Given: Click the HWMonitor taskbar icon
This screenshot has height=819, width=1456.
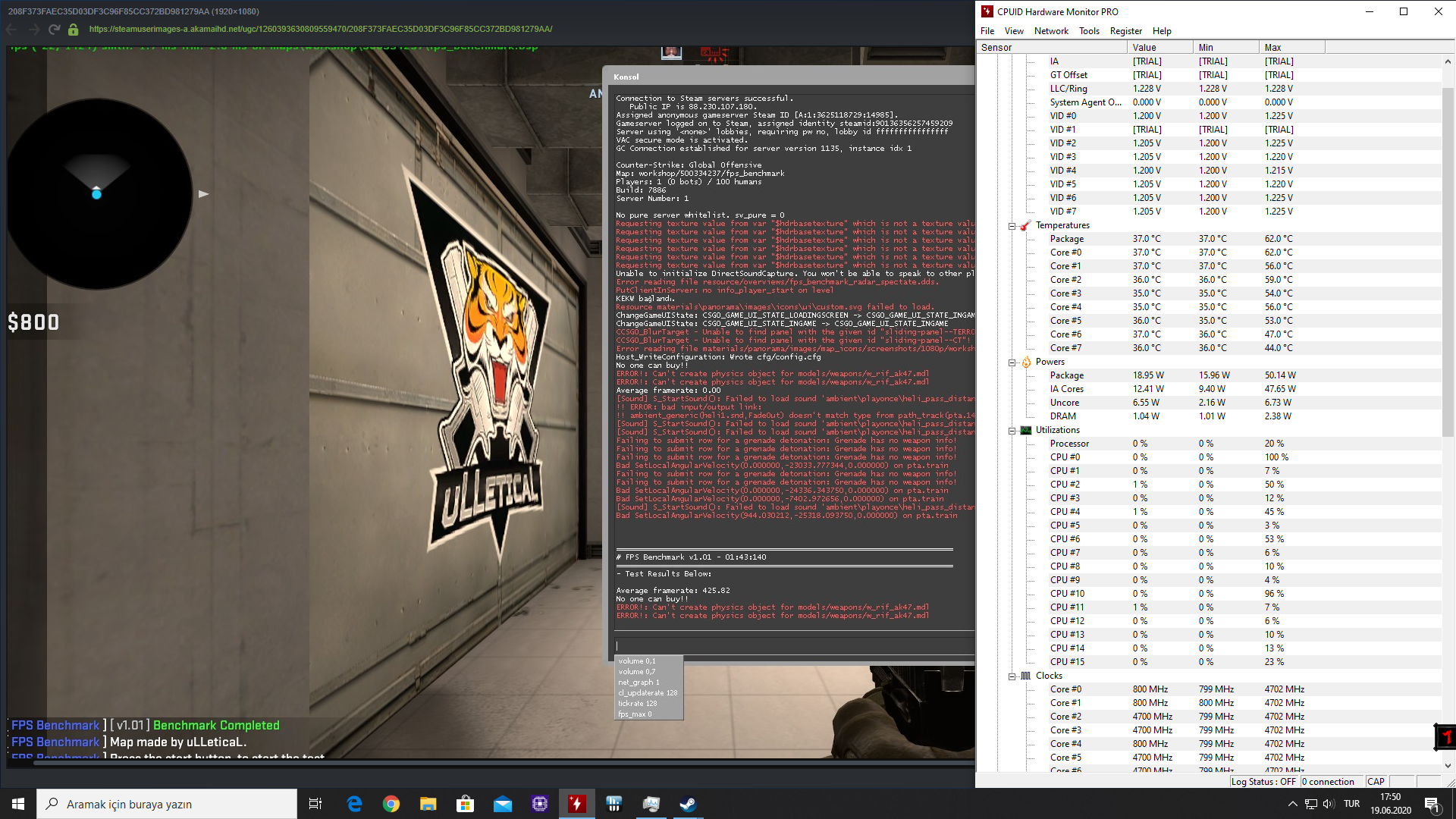Looking at the screenshot, I should (577, 804).
